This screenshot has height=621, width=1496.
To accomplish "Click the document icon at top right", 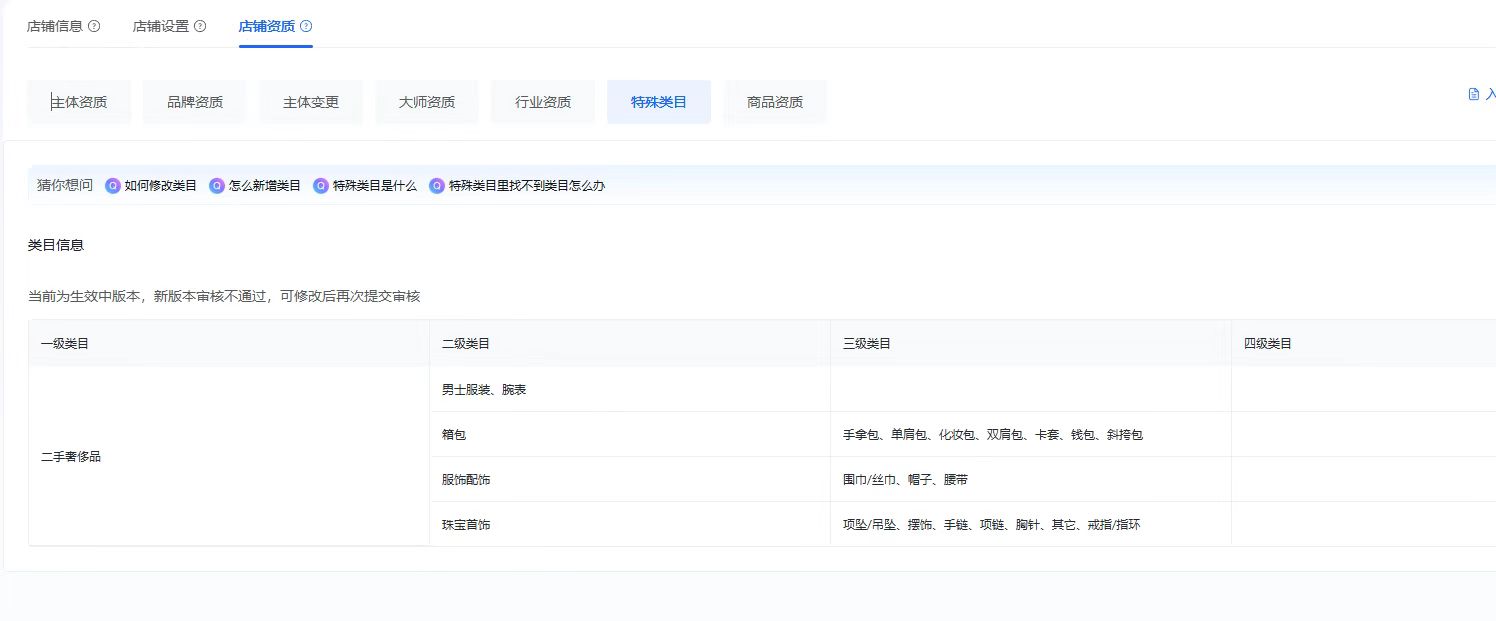I will (x=1473, y=95).
